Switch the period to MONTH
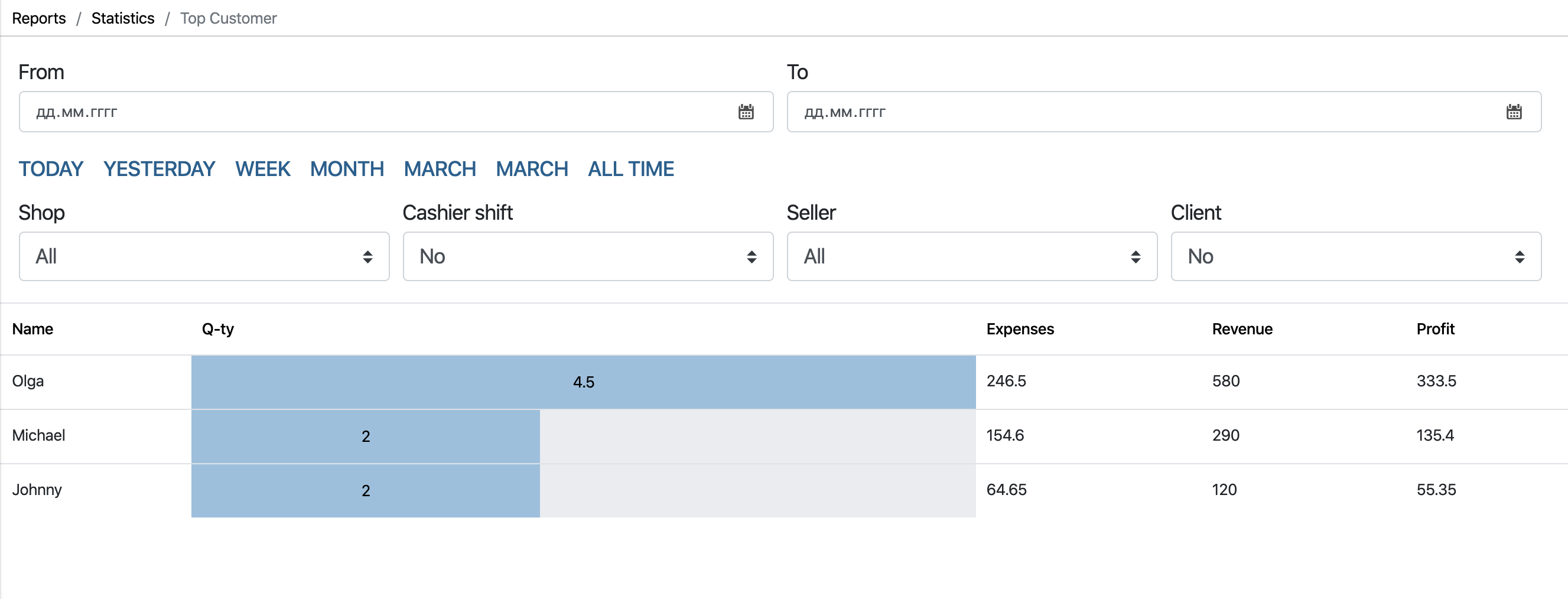The image size is (1568, 599). [x=347, y=168]
